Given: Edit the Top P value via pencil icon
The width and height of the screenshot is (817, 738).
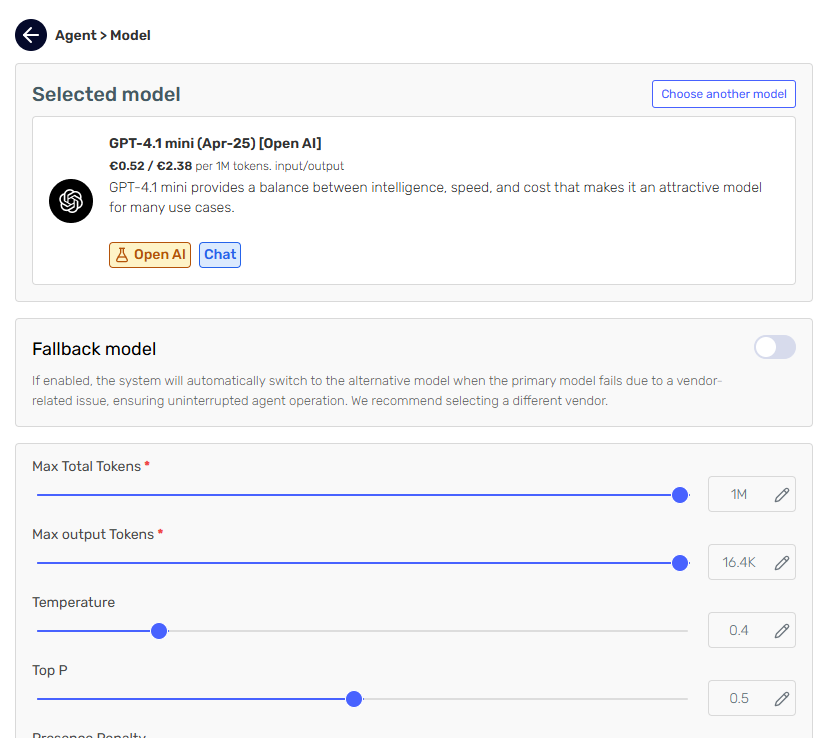Looking at the screenshot, I should (x=782, y=698).
